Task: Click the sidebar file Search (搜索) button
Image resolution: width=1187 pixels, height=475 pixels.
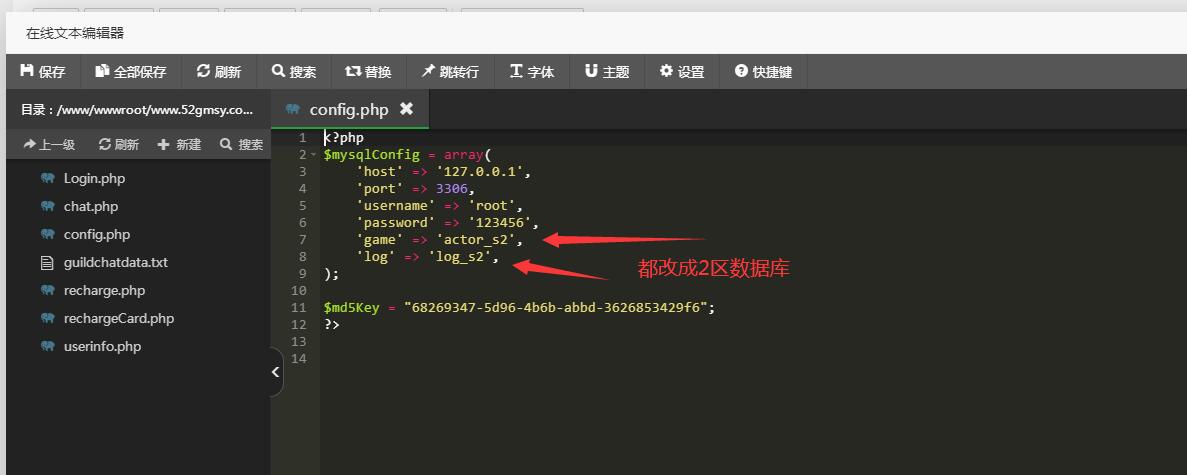Action: pos(241,145)
